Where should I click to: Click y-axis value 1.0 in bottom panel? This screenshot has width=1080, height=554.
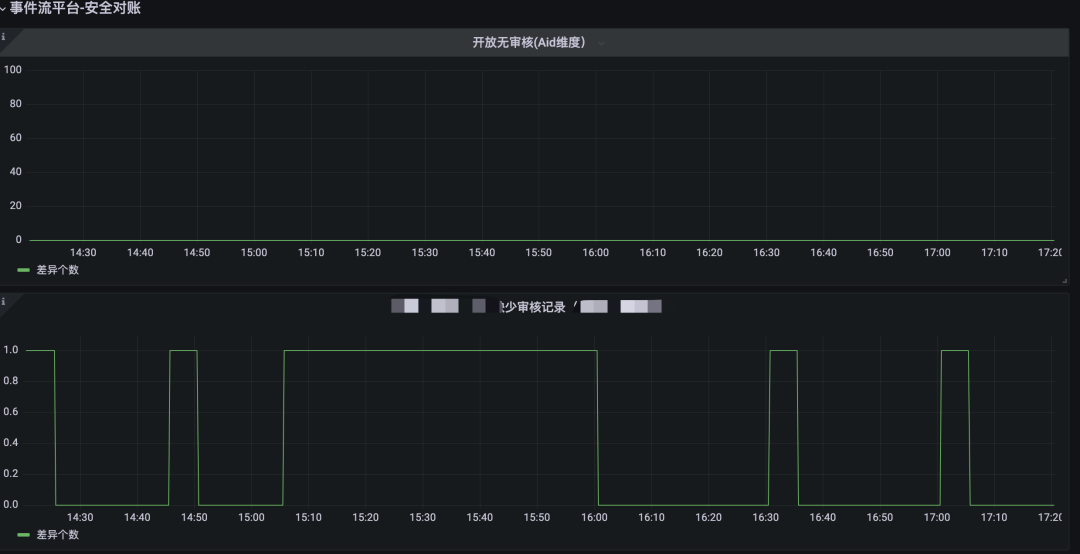[x=11, y=350]
